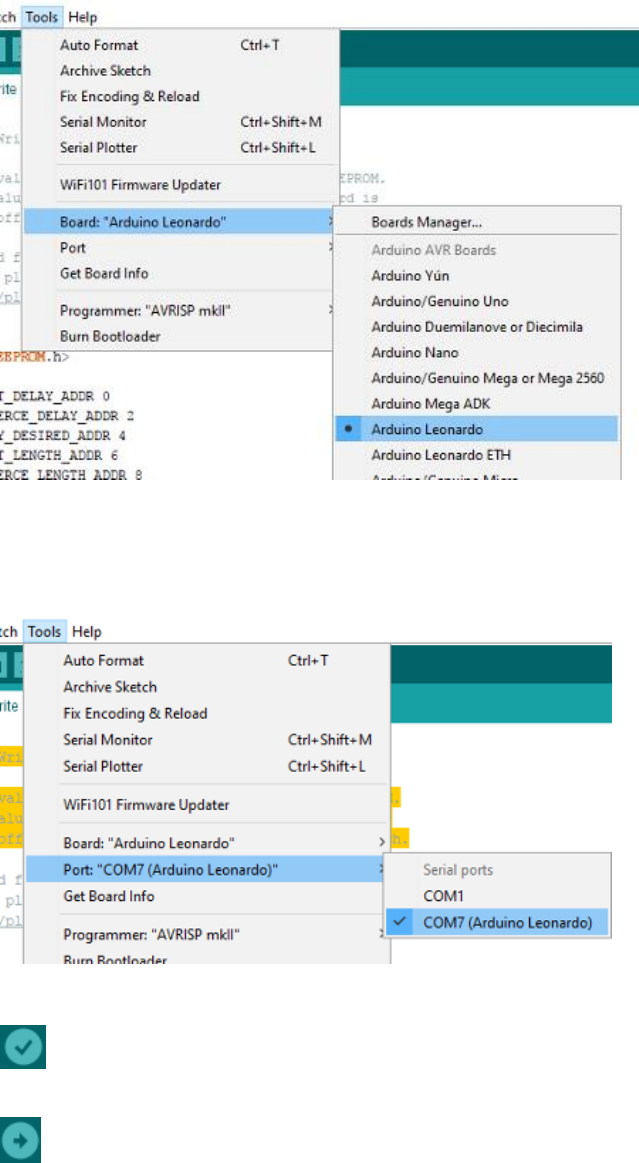Click Fix Encoding & Reload, Port-highlighted menu
The width and height of the screenshot is (639, 1163).
tap(207, 714)
